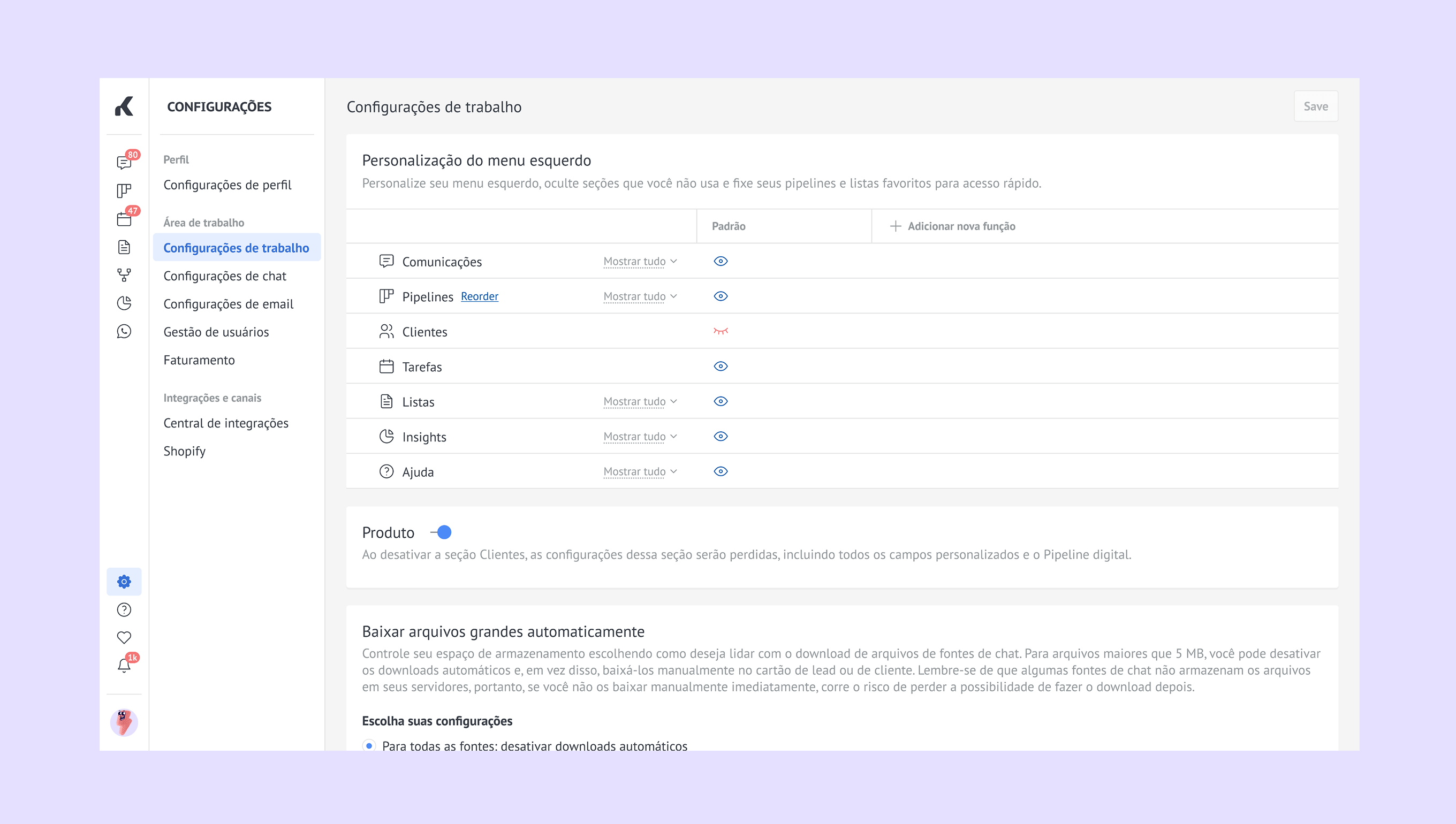Show the hidden Clientes section
Image resolution: width=1456 pixels, height=824 pixels.
(721, 332)
